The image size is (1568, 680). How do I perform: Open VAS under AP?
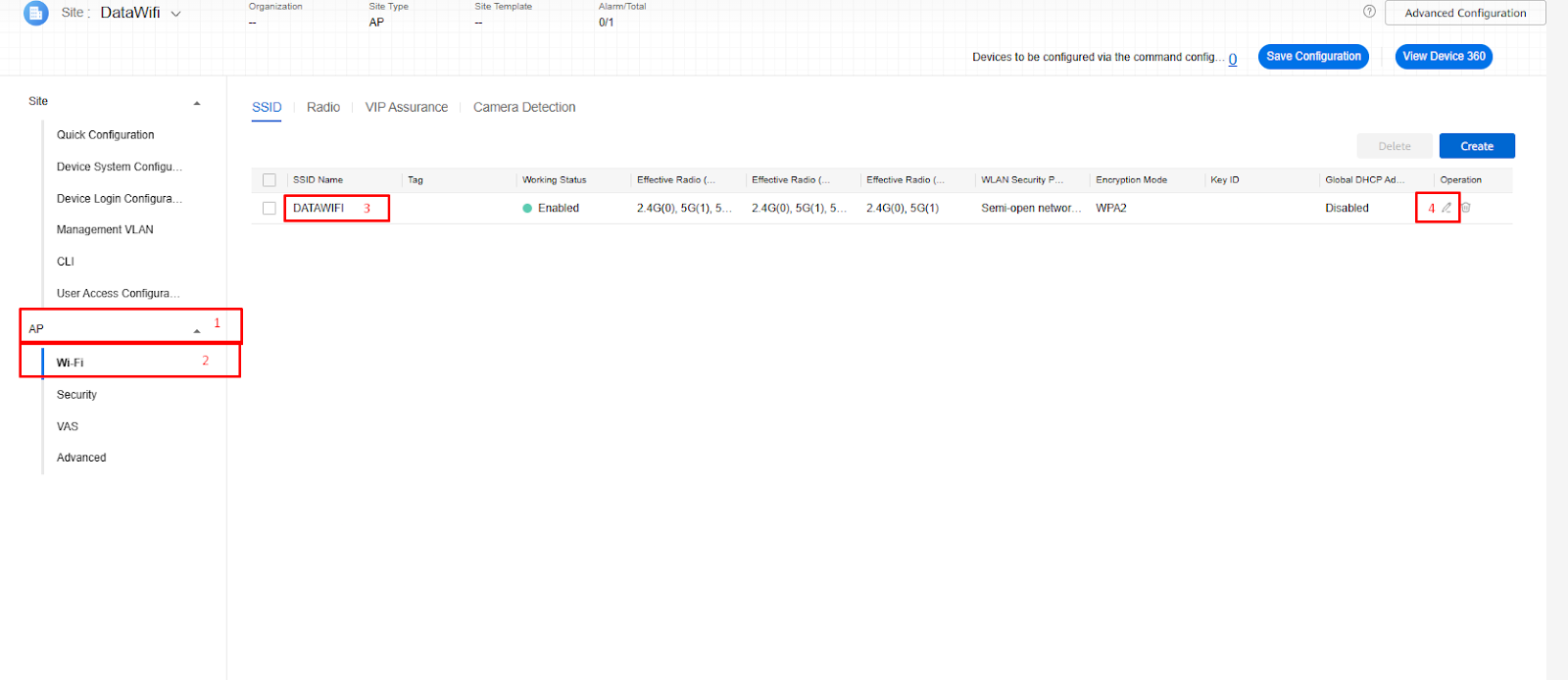coord(68,426)
